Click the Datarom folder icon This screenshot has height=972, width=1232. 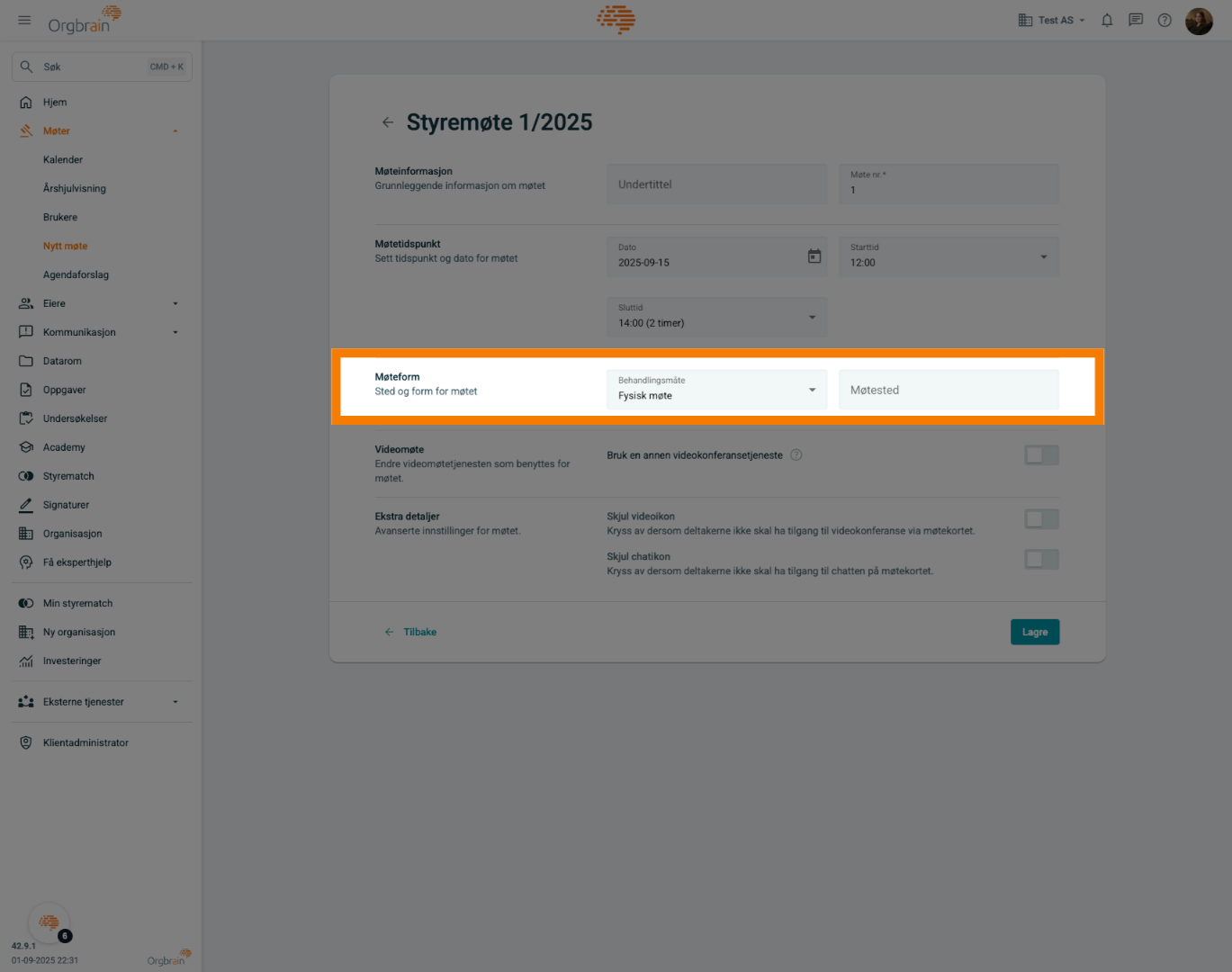click(x=26, y=362)
